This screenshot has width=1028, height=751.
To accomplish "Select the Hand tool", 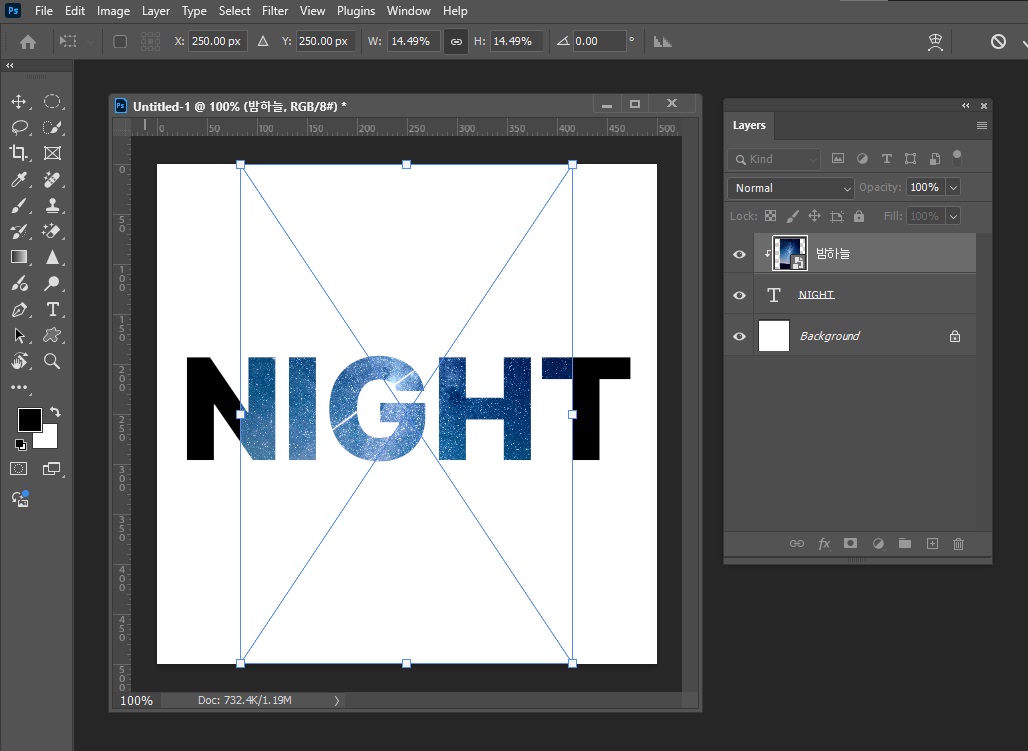I will click(x=19, y=361).
